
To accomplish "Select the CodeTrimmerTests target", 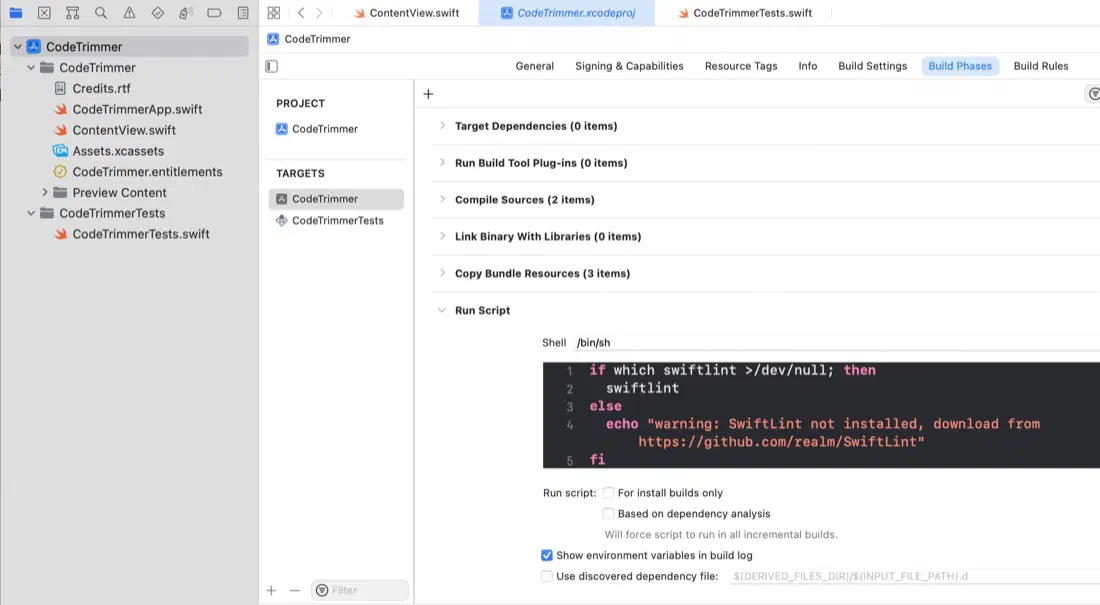I will coord(336,220).
